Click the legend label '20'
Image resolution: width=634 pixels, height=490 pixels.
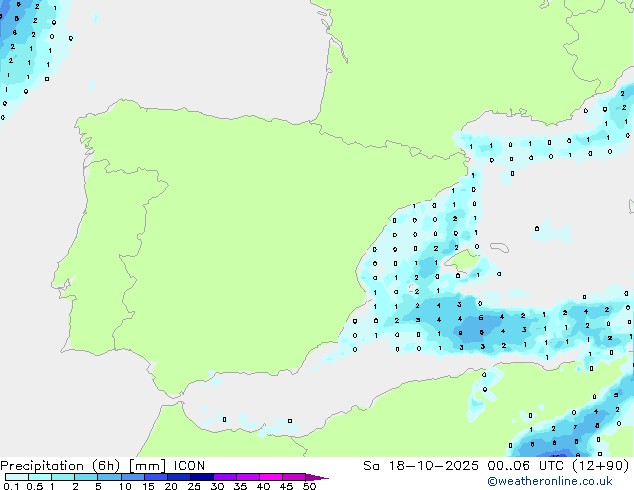pos(171,486)
